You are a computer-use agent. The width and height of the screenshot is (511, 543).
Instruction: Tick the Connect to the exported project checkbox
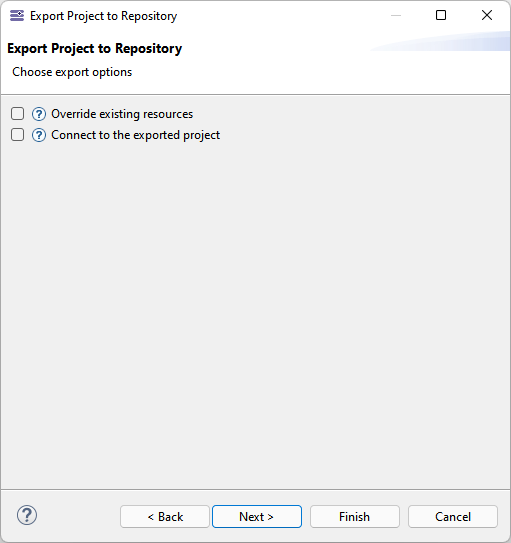(x=17, y=135)
